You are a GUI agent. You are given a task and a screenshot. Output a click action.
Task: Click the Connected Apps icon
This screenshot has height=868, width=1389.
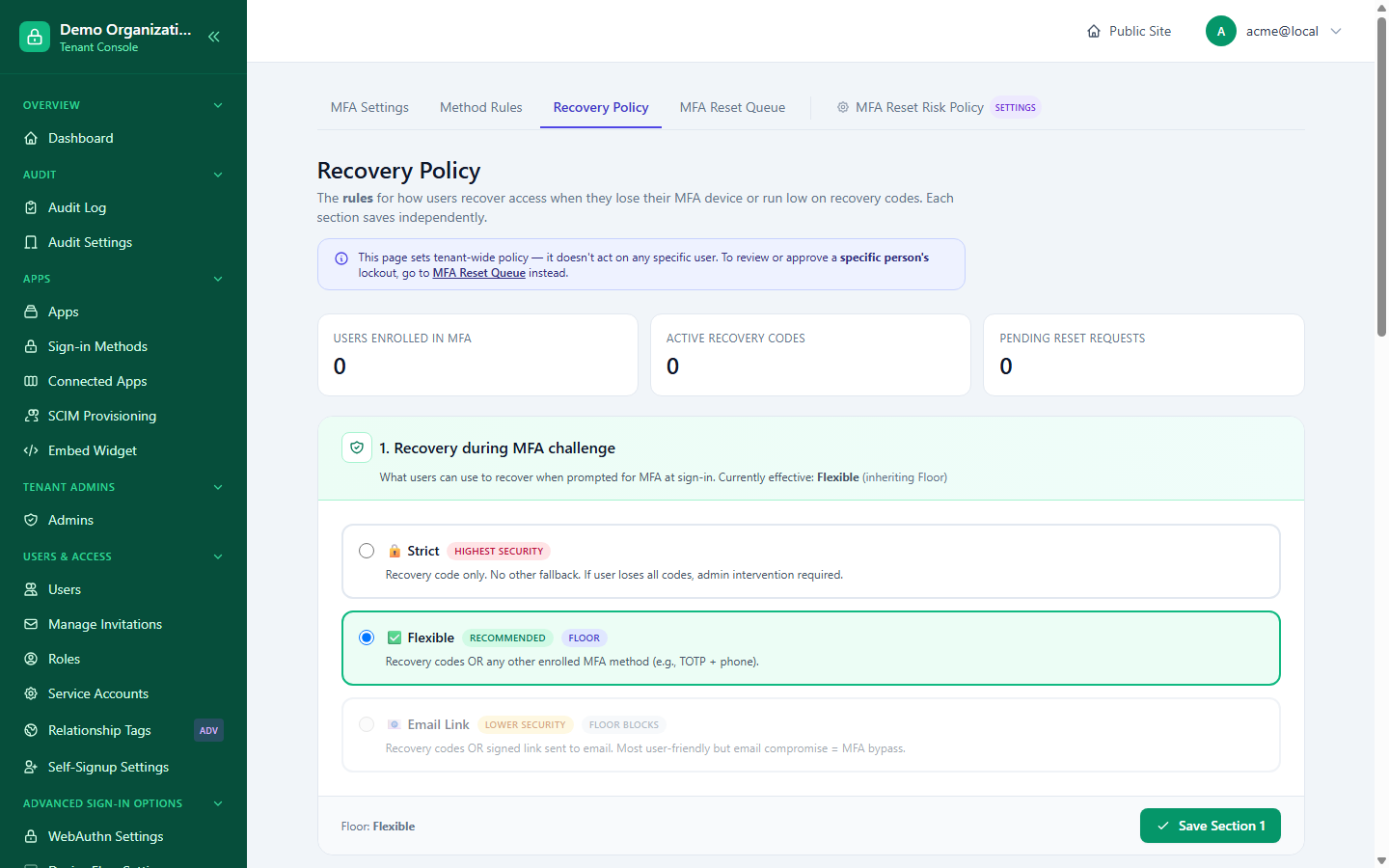[31, 381]
